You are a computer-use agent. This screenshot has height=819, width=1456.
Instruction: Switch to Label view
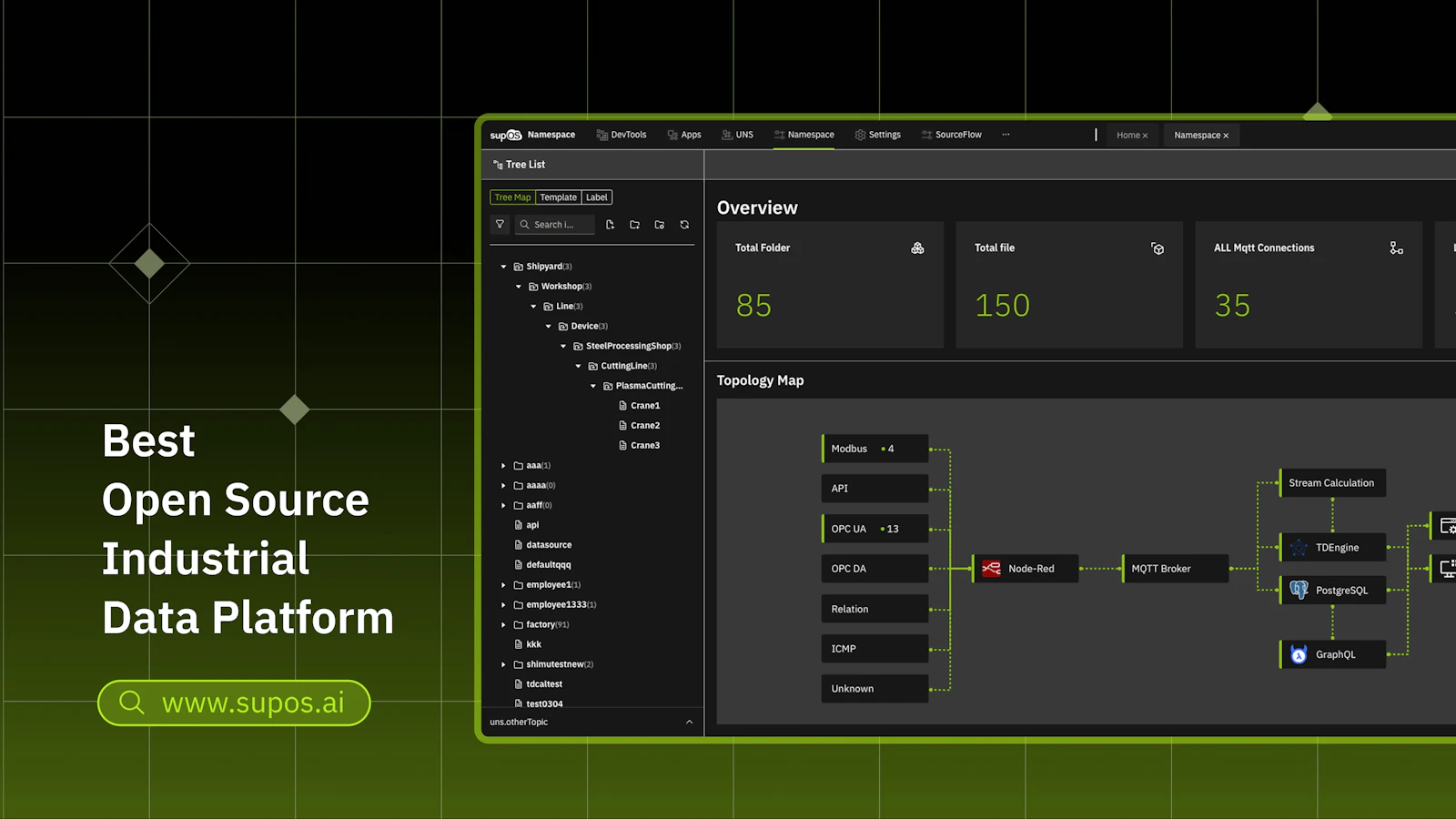click(596, 197)
